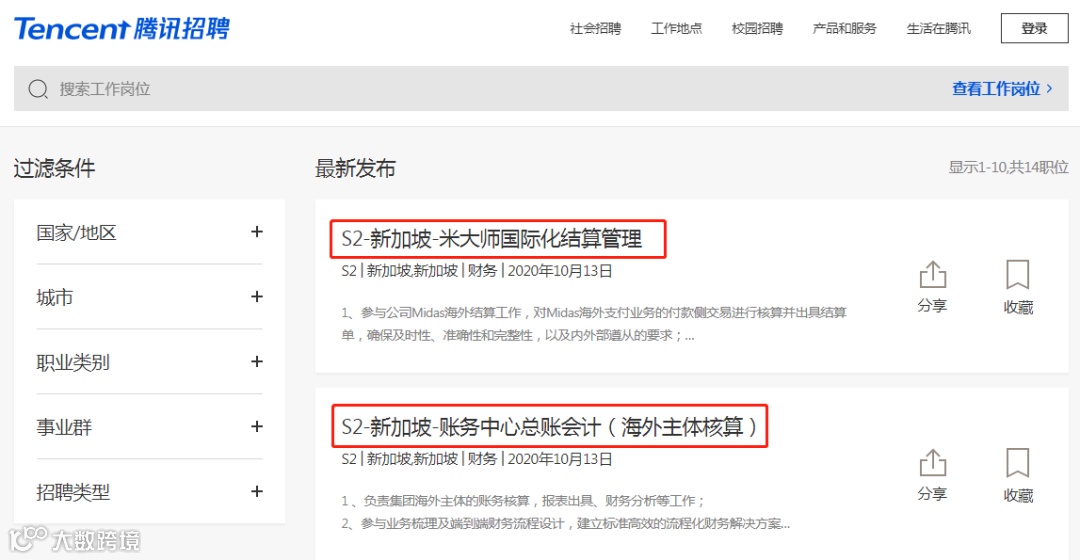Click the 显示1-10,共14职位 count text

[x=1008, y=167]
